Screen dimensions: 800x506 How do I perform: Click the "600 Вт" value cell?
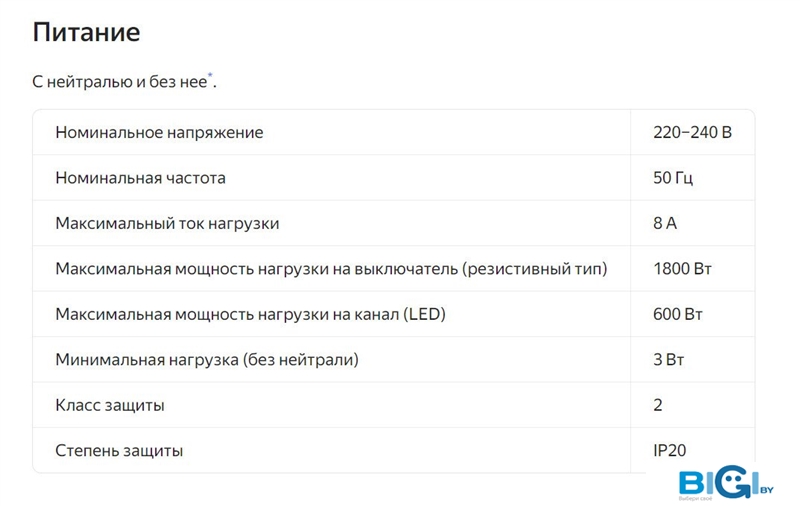tap(678, 314)
